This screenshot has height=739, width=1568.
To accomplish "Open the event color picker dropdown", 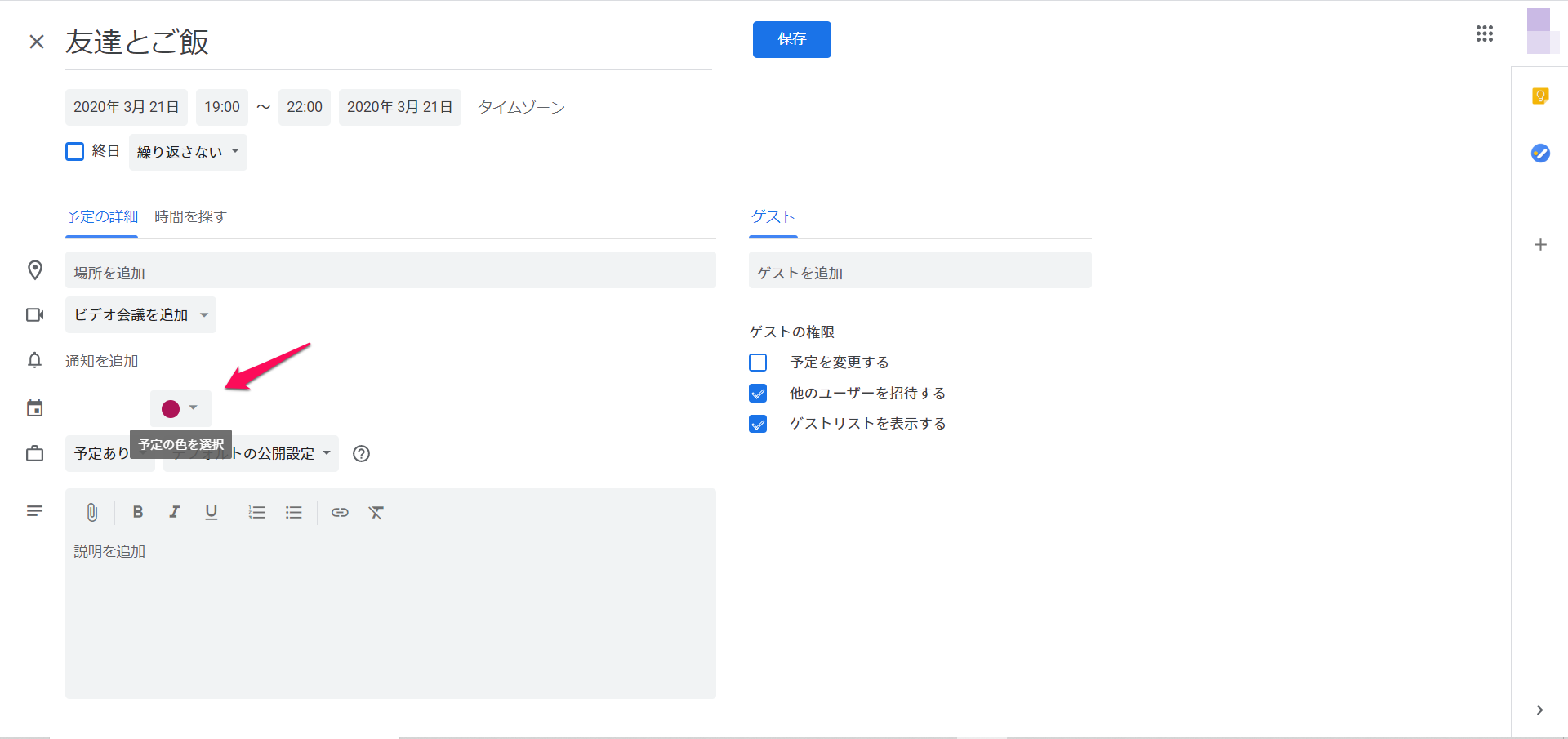I will pos(180,408).
